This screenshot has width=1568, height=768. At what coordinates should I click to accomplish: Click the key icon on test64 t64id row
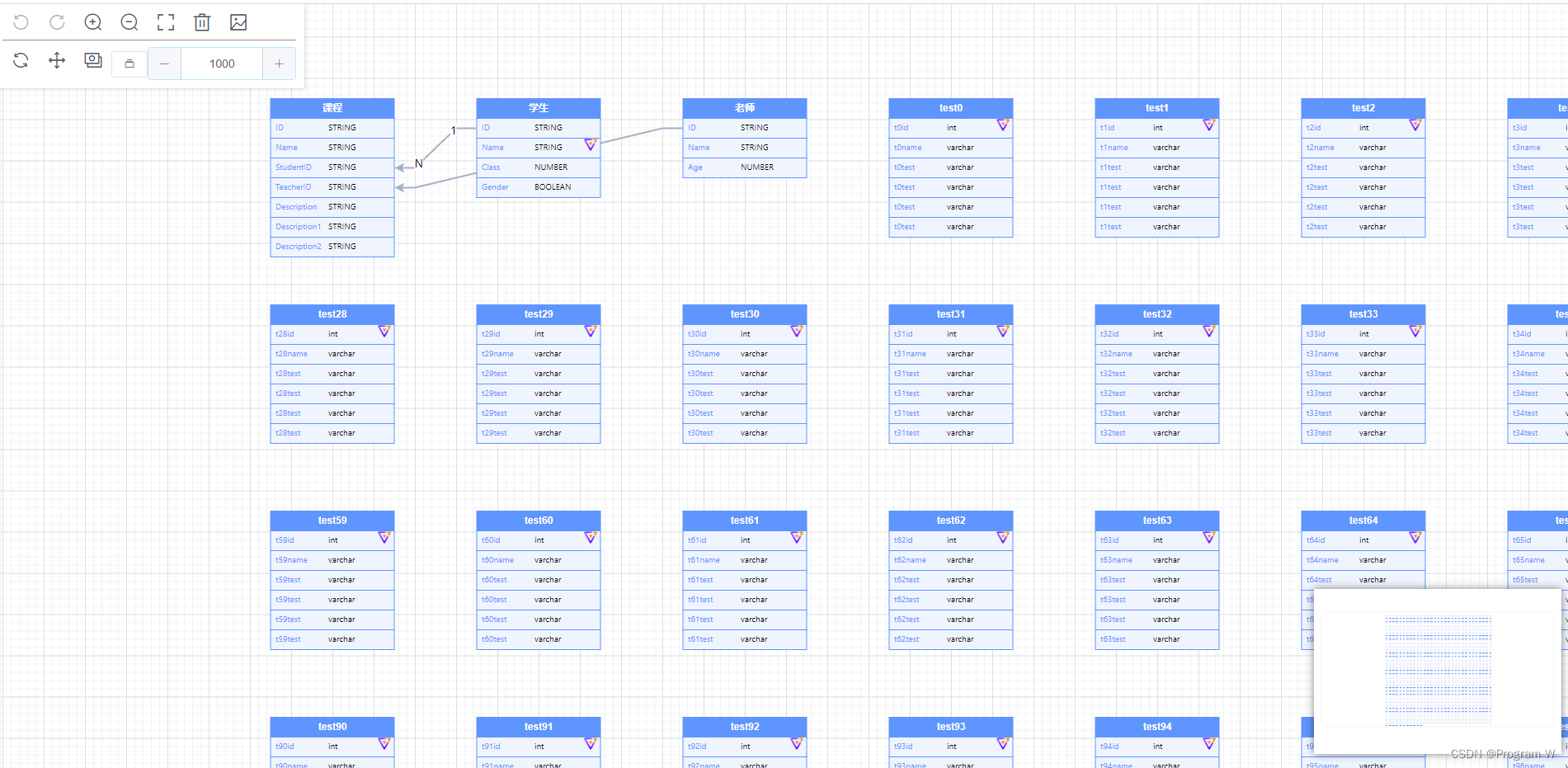point(1415,538)
